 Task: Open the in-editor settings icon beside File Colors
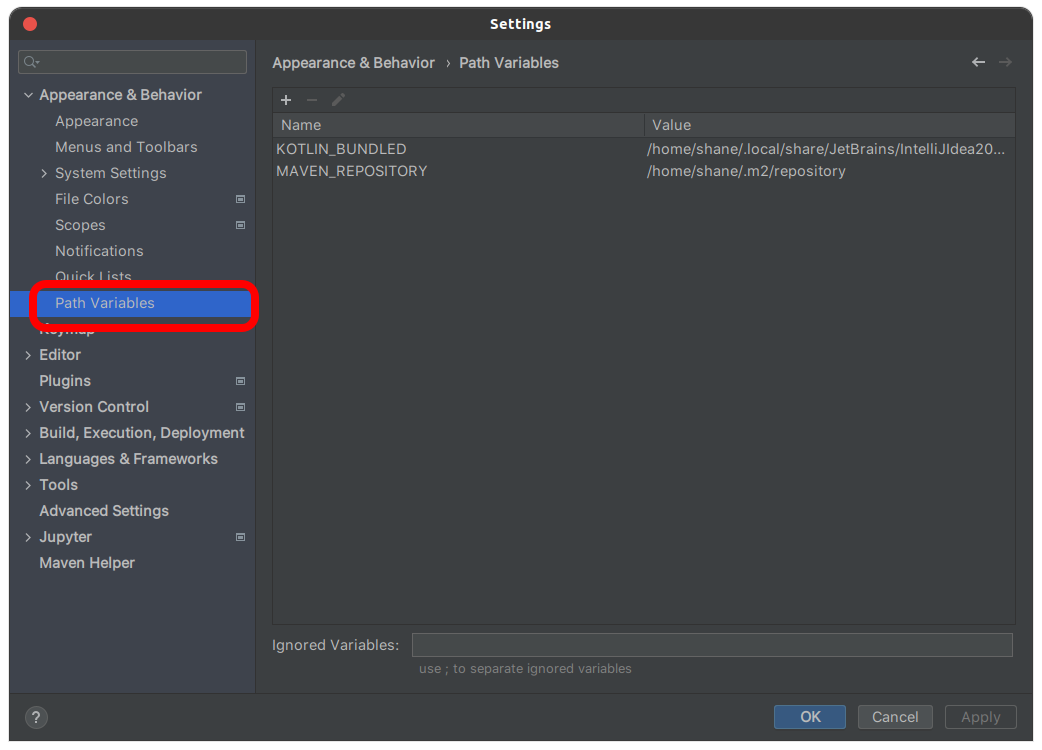(240, 199)
